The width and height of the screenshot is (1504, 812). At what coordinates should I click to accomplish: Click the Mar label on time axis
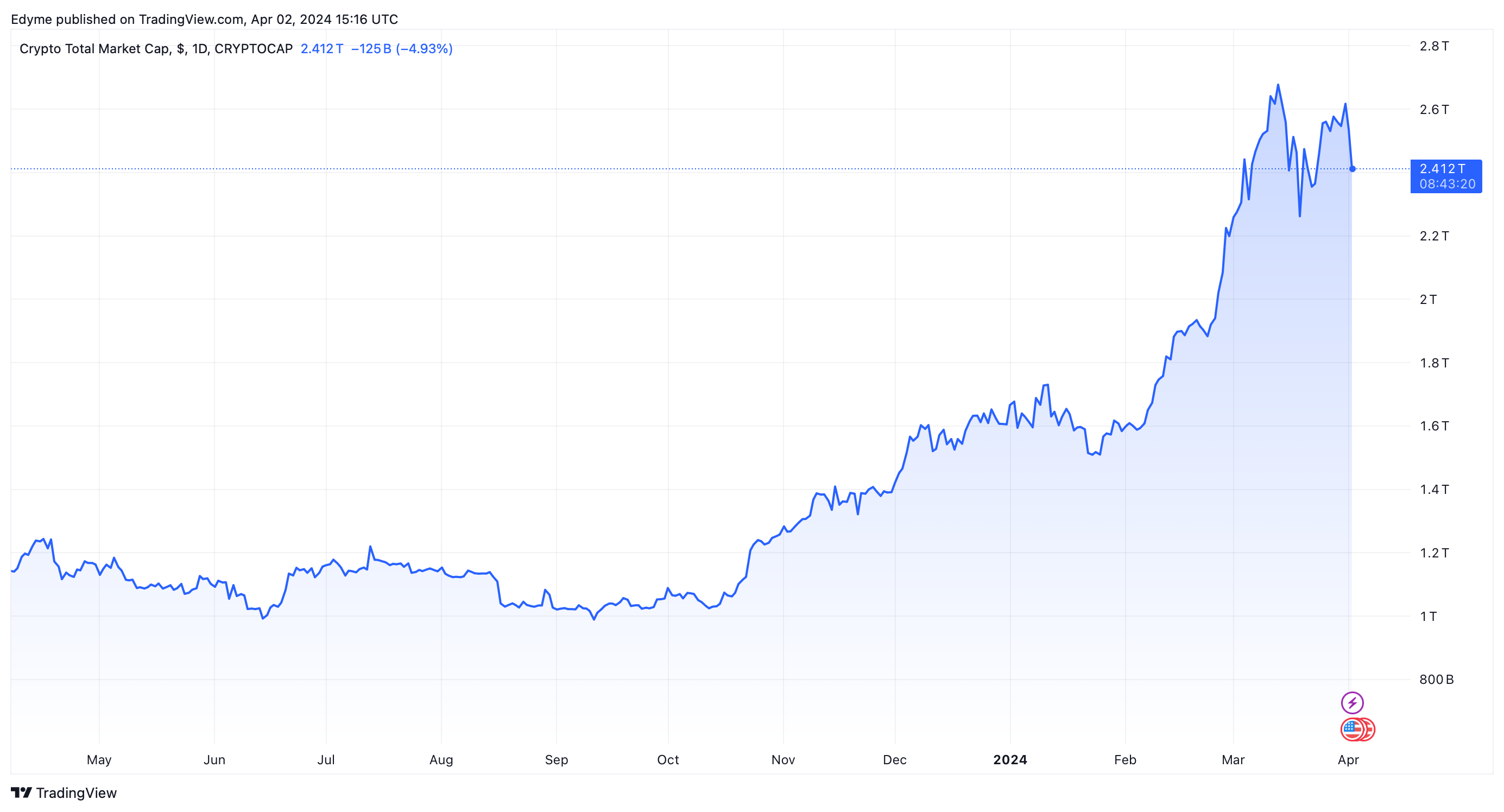(1233, 759)
